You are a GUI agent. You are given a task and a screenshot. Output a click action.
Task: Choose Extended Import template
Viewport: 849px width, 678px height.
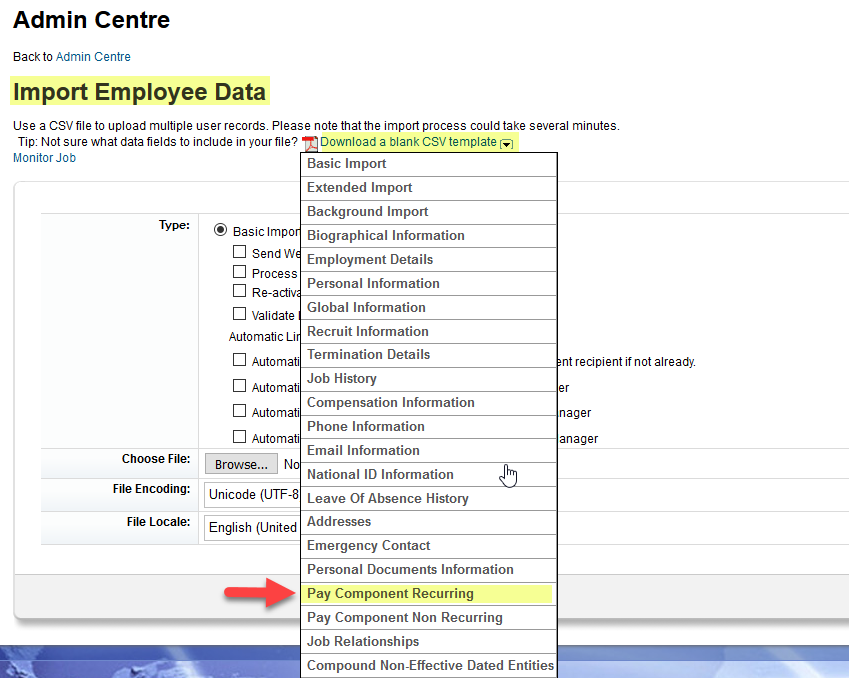coord(429,188)
